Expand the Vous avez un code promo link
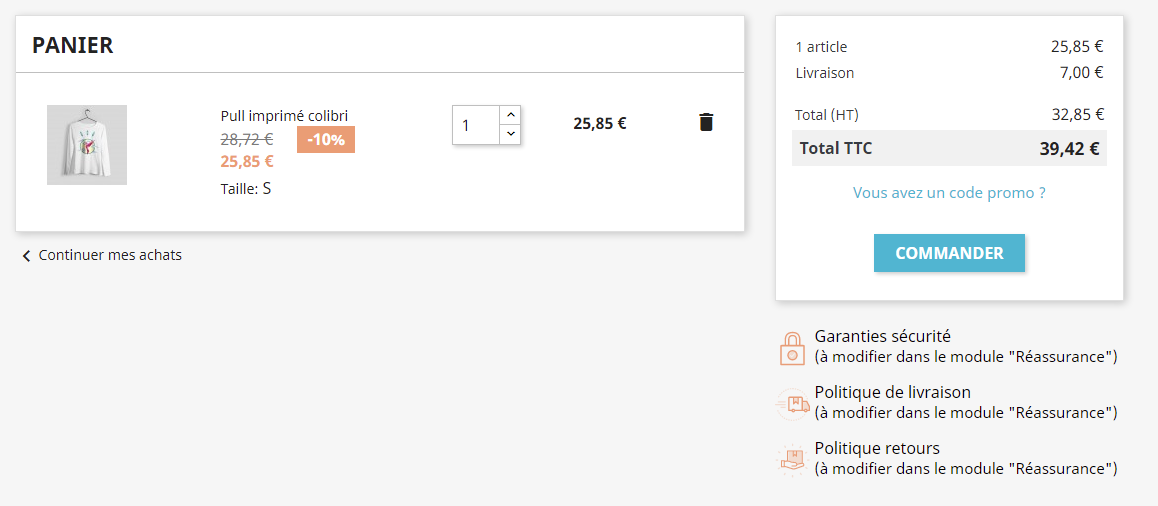The height and width of the screenshot is (506, 1158). [x=949, y=194]
